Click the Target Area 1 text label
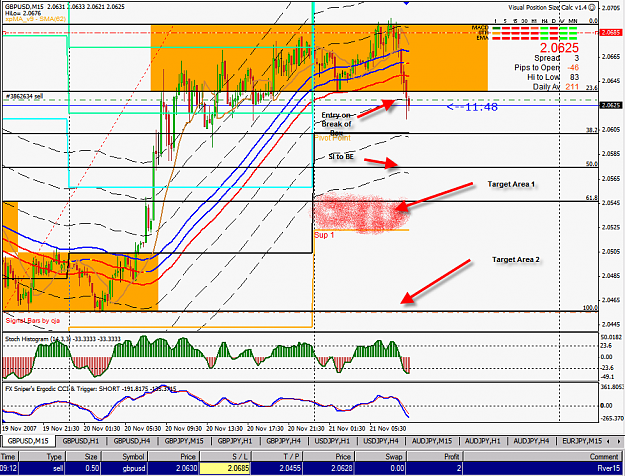Image resolution: width=625 pixels, height=476 pixels. [511, 184]
